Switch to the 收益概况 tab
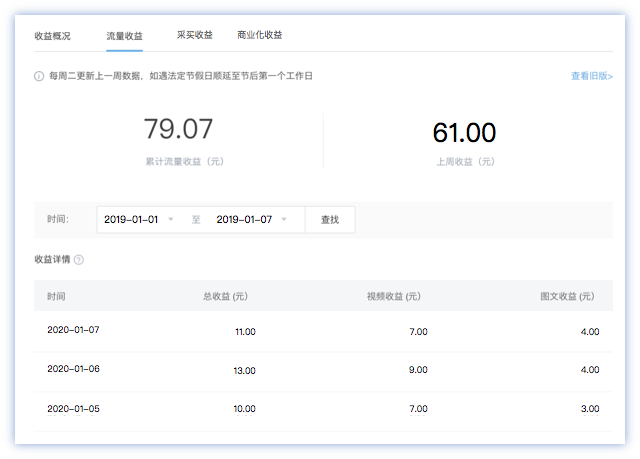This screenshot has width=640, height=459. (x=52, y=35)
